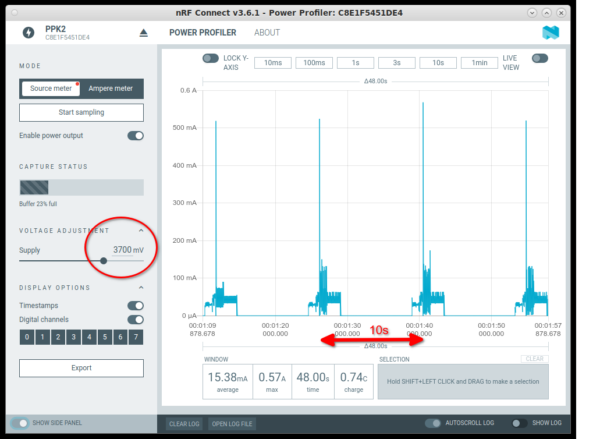Image resolution: width=600 pixels, height=439 pixels.
Task: Select digital channel 7 button
Action: [136, 337]
